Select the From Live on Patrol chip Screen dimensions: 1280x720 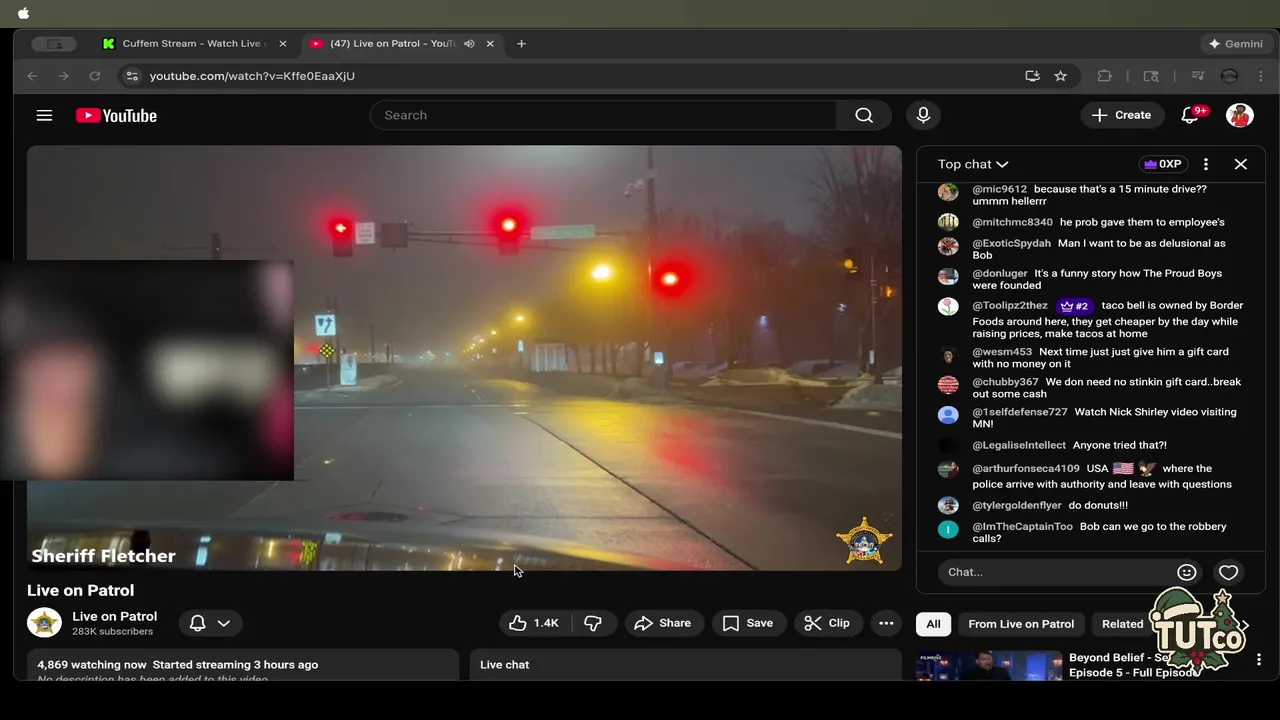(1021, 624)
